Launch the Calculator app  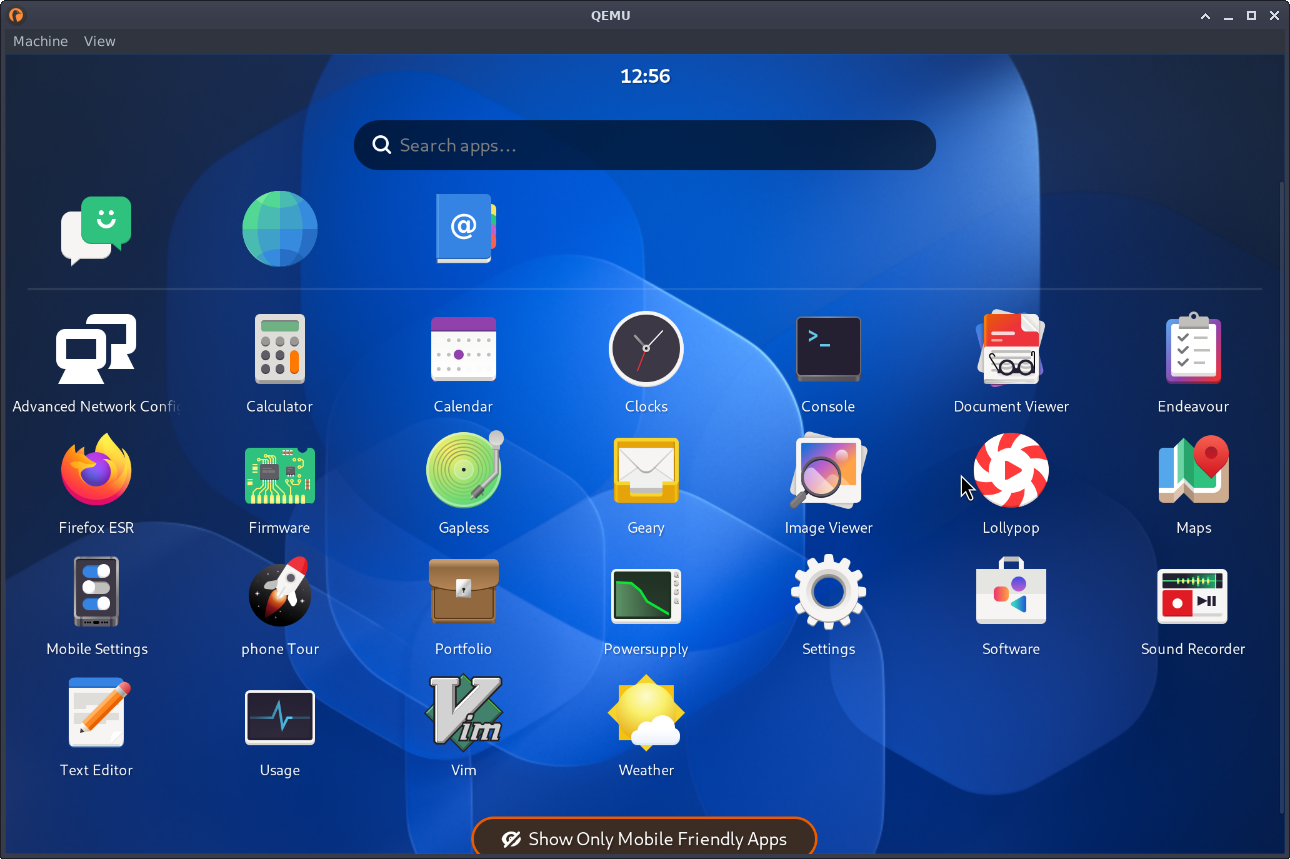coord(280,349)
